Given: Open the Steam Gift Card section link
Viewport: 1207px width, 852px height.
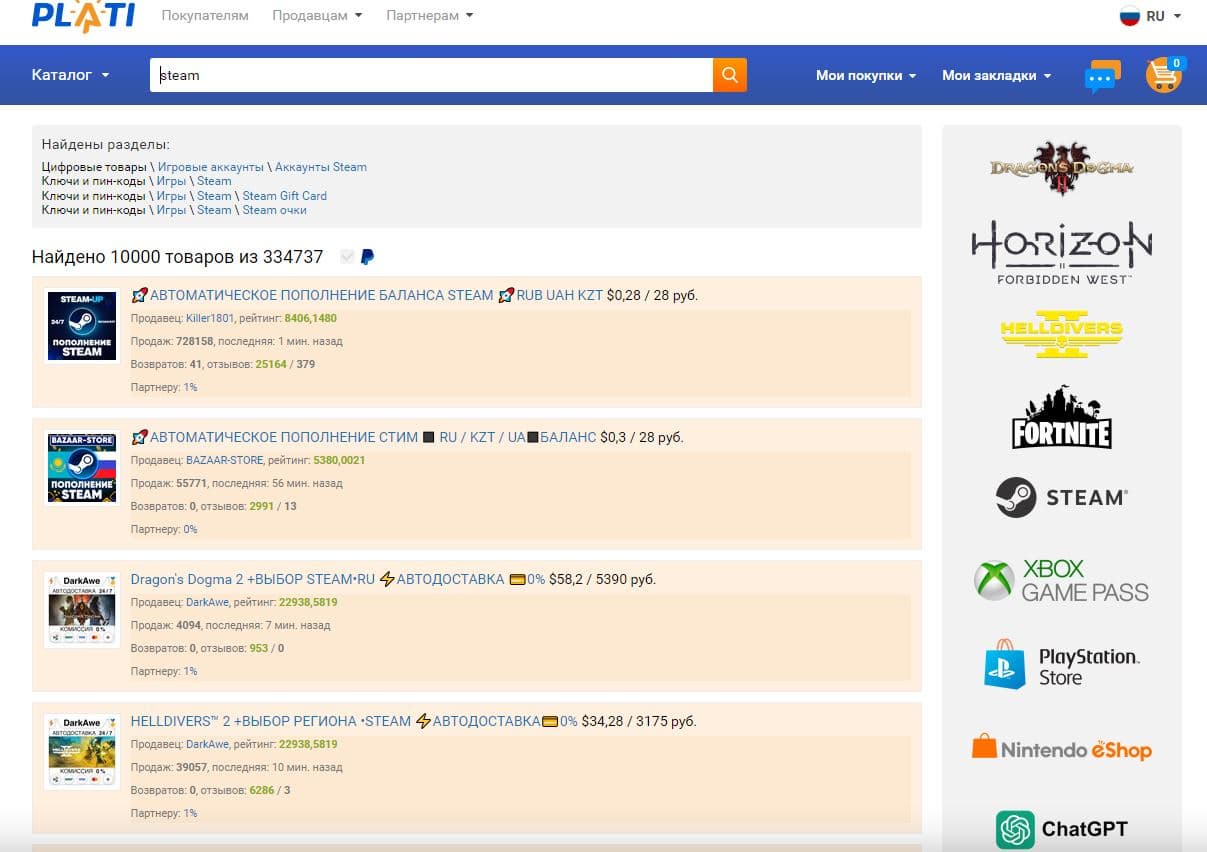Looking at the screenshot, I should pos(285,196).
